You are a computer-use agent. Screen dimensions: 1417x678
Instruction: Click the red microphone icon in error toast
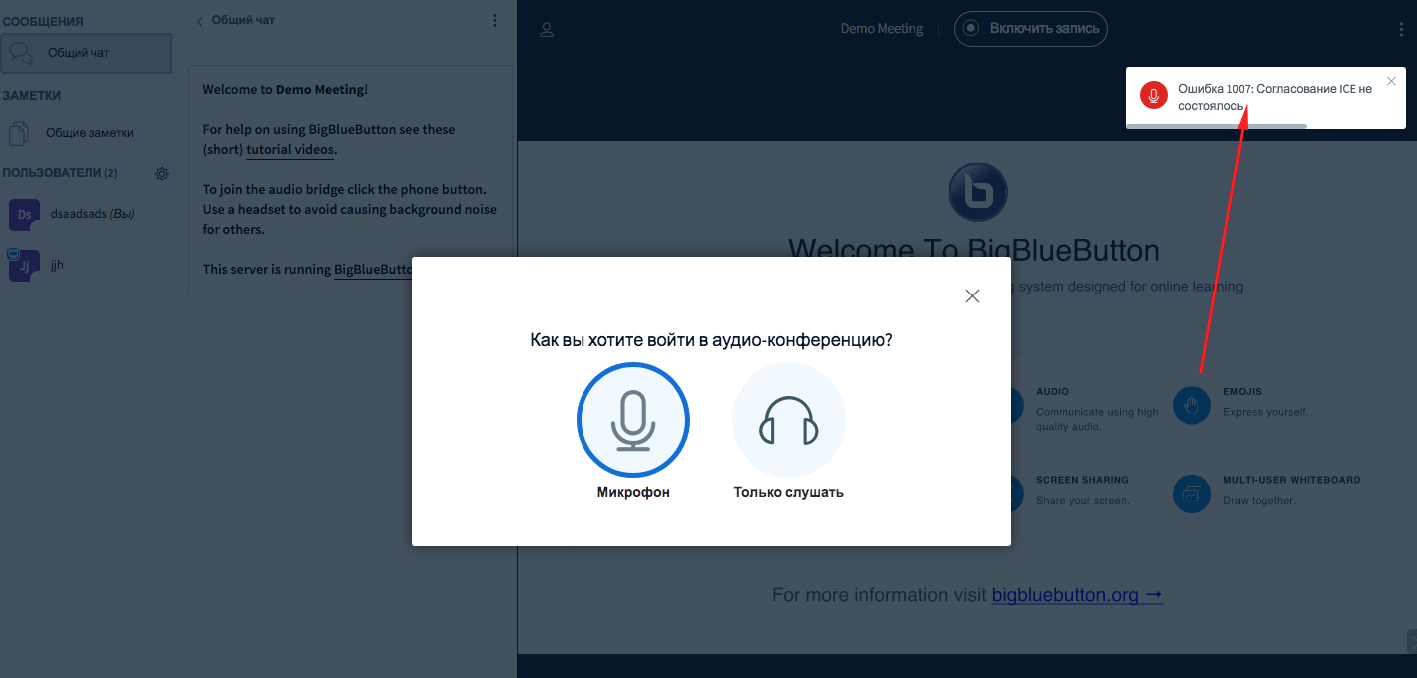(1154, 96)
